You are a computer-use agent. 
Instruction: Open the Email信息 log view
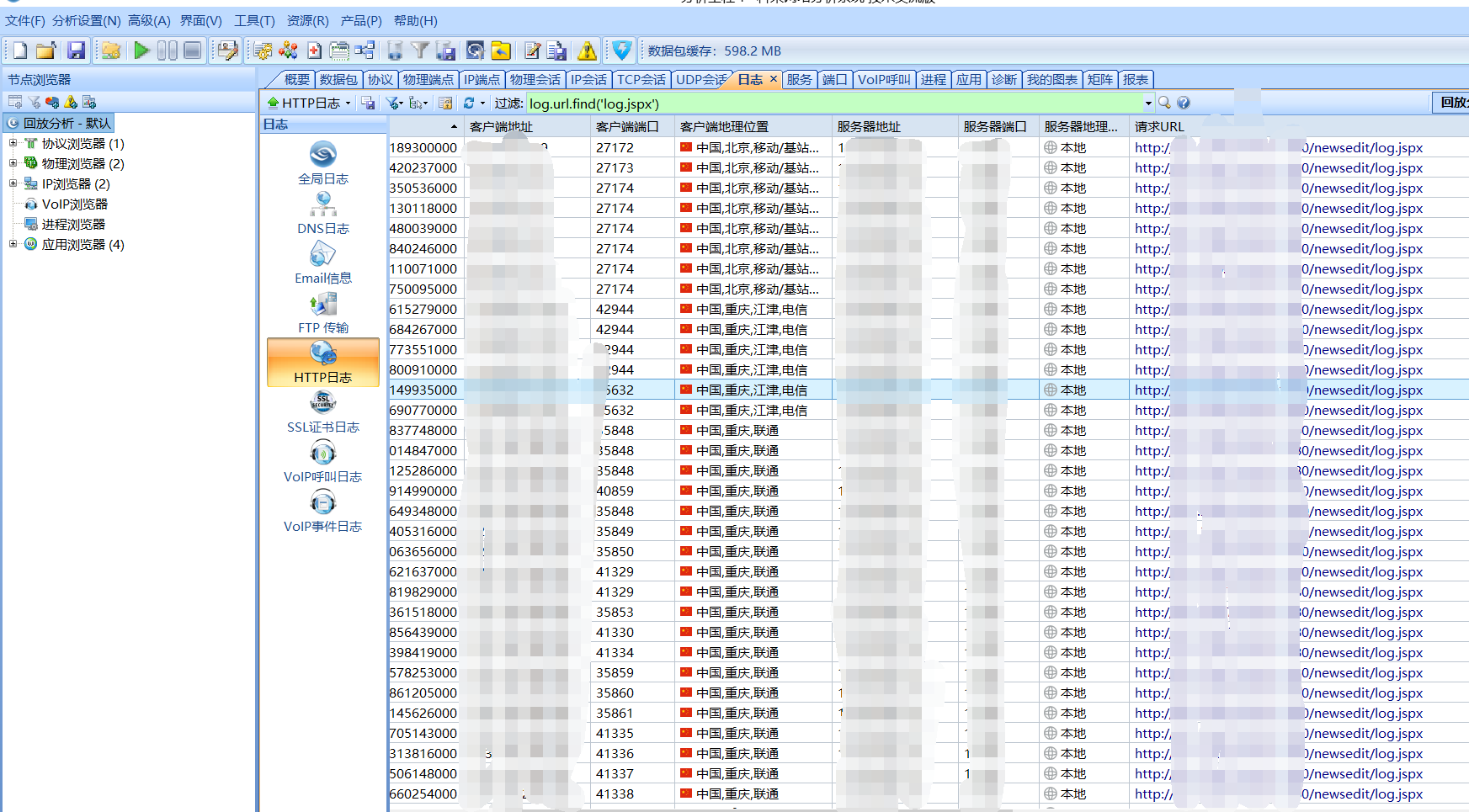tap(322, 263)
